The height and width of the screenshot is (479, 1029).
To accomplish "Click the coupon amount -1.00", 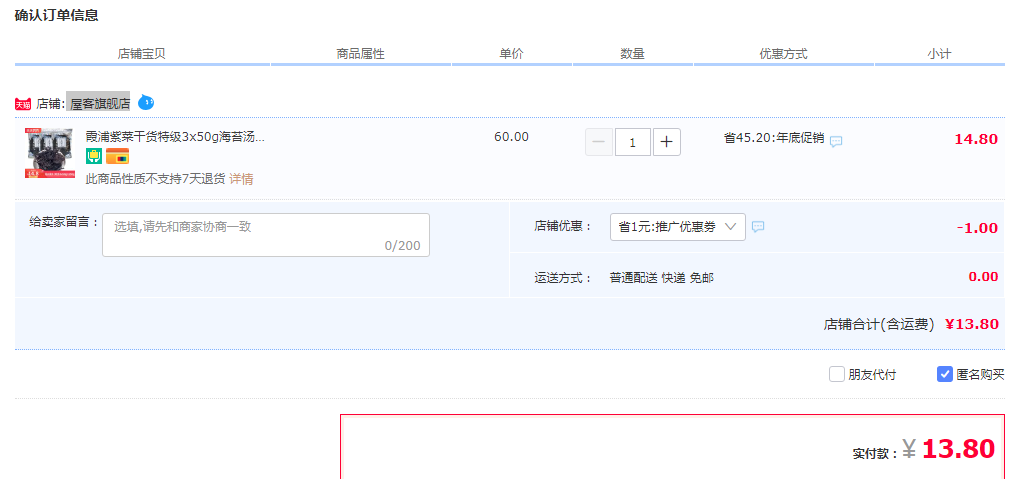I will point(977,228).
